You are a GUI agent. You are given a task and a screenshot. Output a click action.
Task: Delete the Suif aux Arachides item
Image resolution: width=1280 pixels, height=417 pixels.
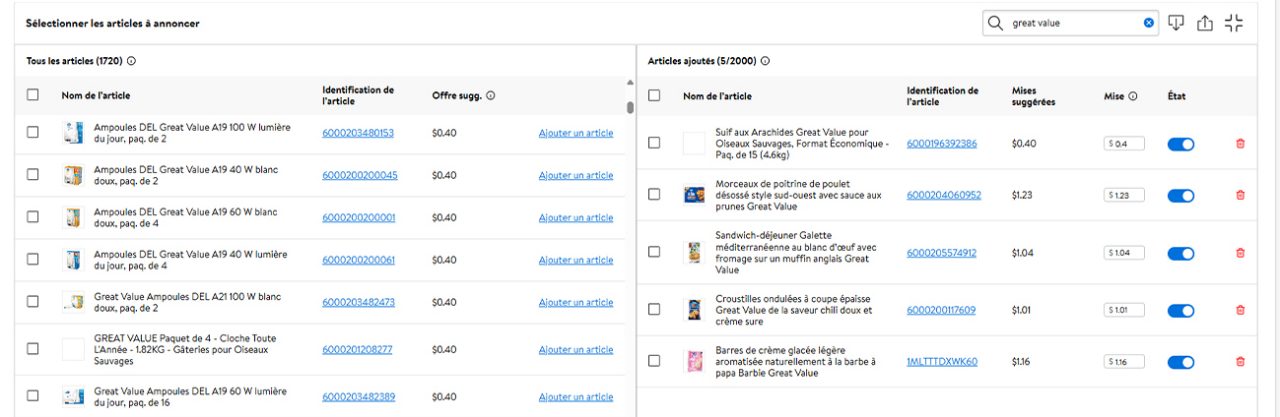pyautogui.click(x=1241, y=144)
